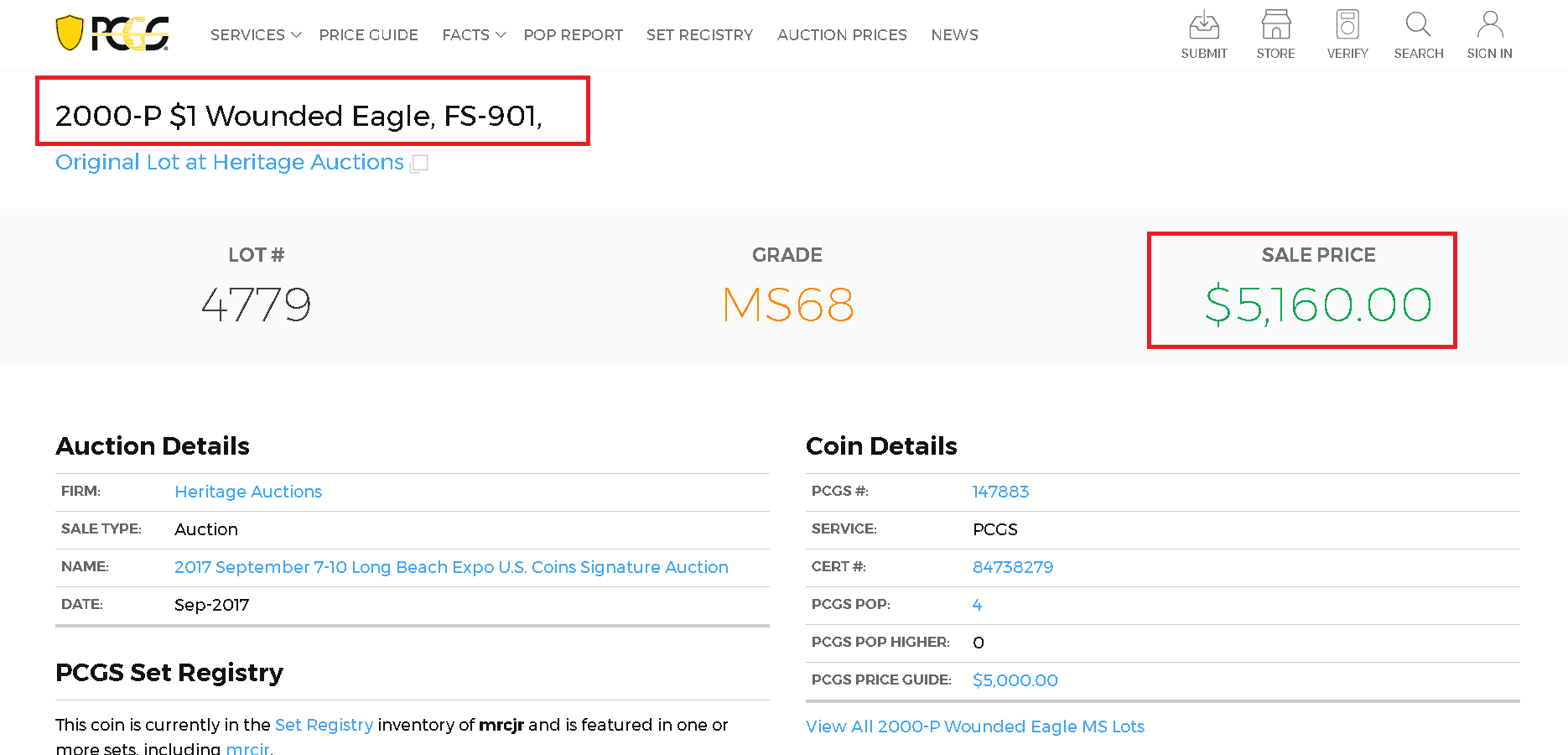Click the Verify icon
The height and width of the screenshot is (755, 1568).
pyautogui.click(x=1347, y=25)
